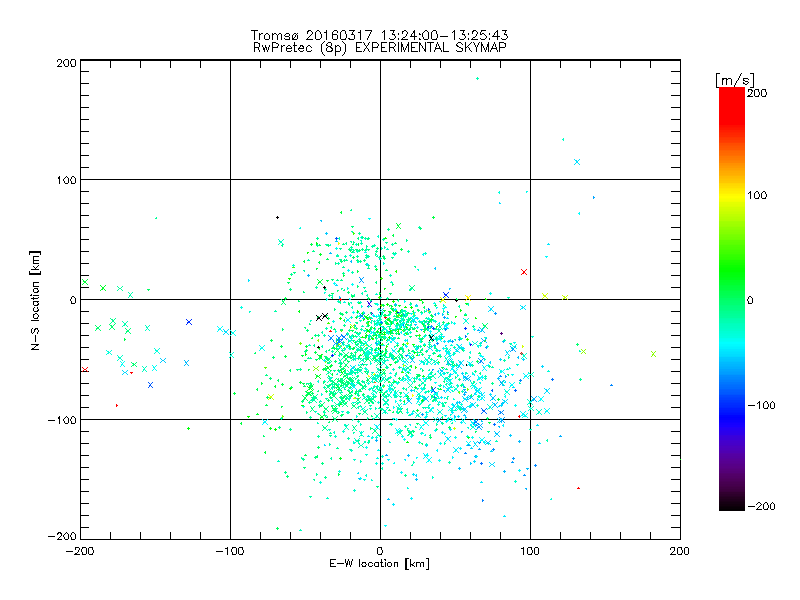
Task: Click the subtitle 'RwPretec (8p) EXPERIMENTAL SKYMAP'
Action: point(380,48)
